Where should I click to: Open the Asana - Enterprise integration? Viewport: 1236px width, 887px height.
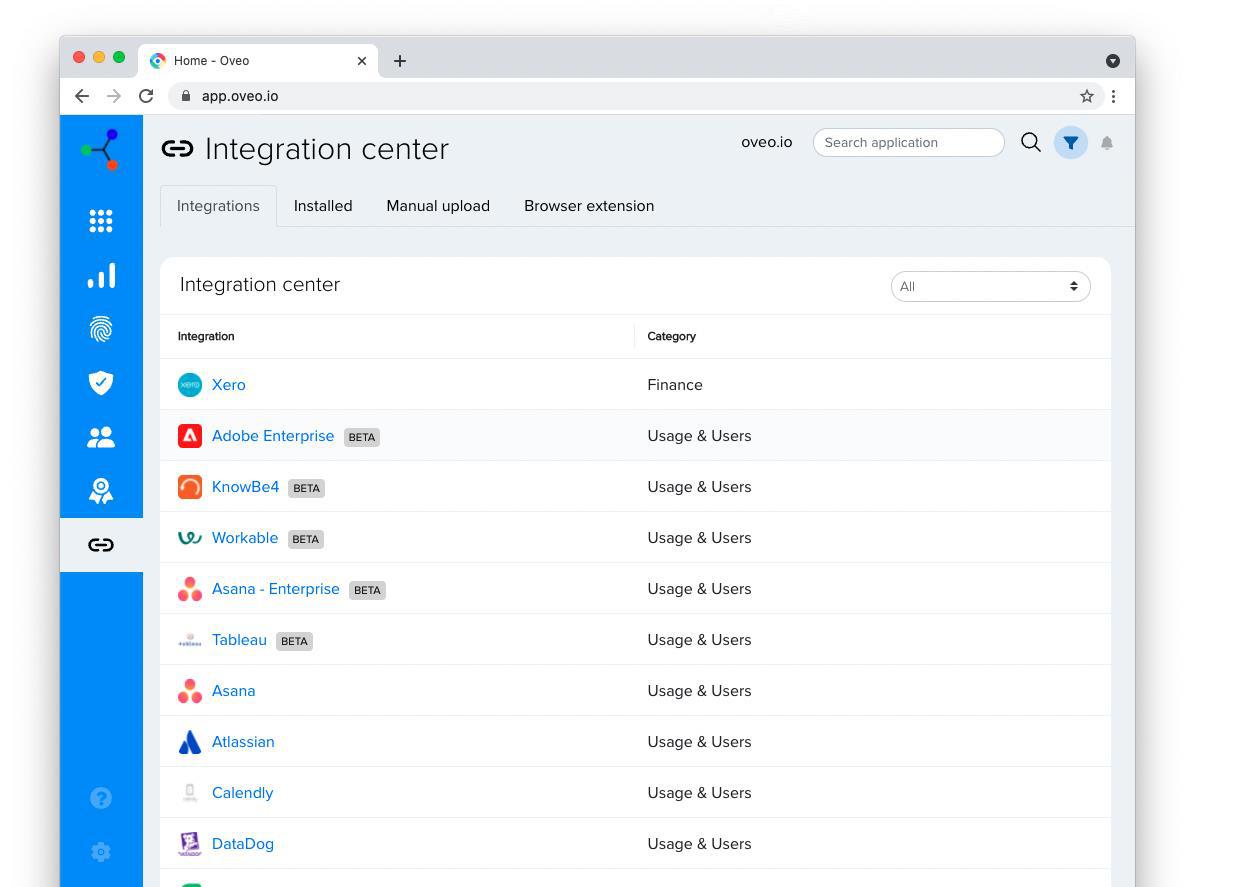[x=275, y=588]
